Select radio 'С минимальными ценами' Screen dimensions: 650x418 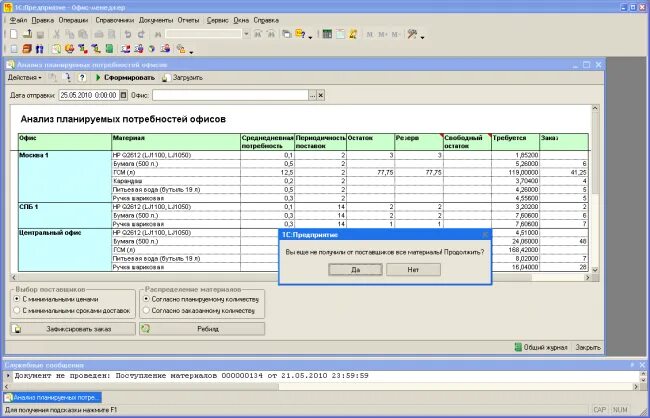point(17,299)
